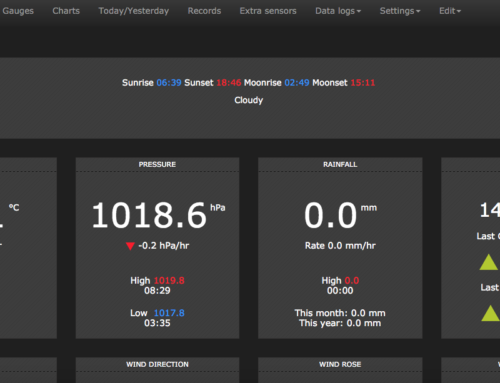Viewport: 500px width, 383px height.
Task: Go to Today/Yesterday view
Action: point(134,11)
